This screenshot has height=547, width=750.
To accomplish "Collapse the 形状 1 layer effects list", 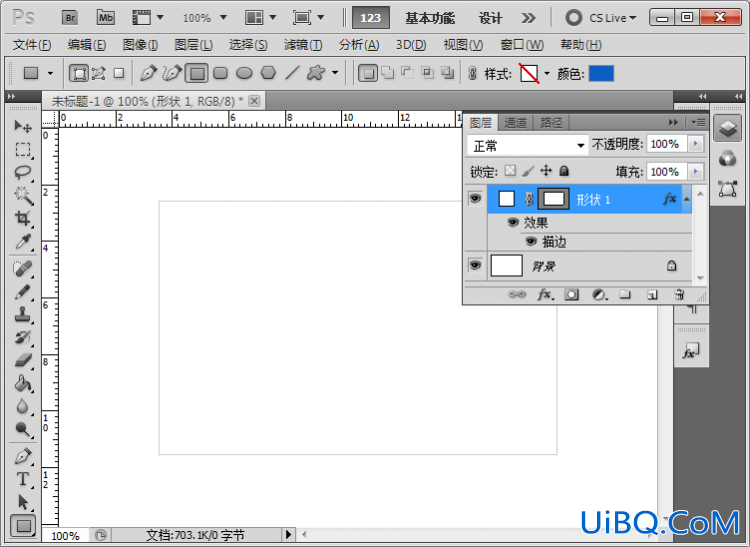I will 686,199.
